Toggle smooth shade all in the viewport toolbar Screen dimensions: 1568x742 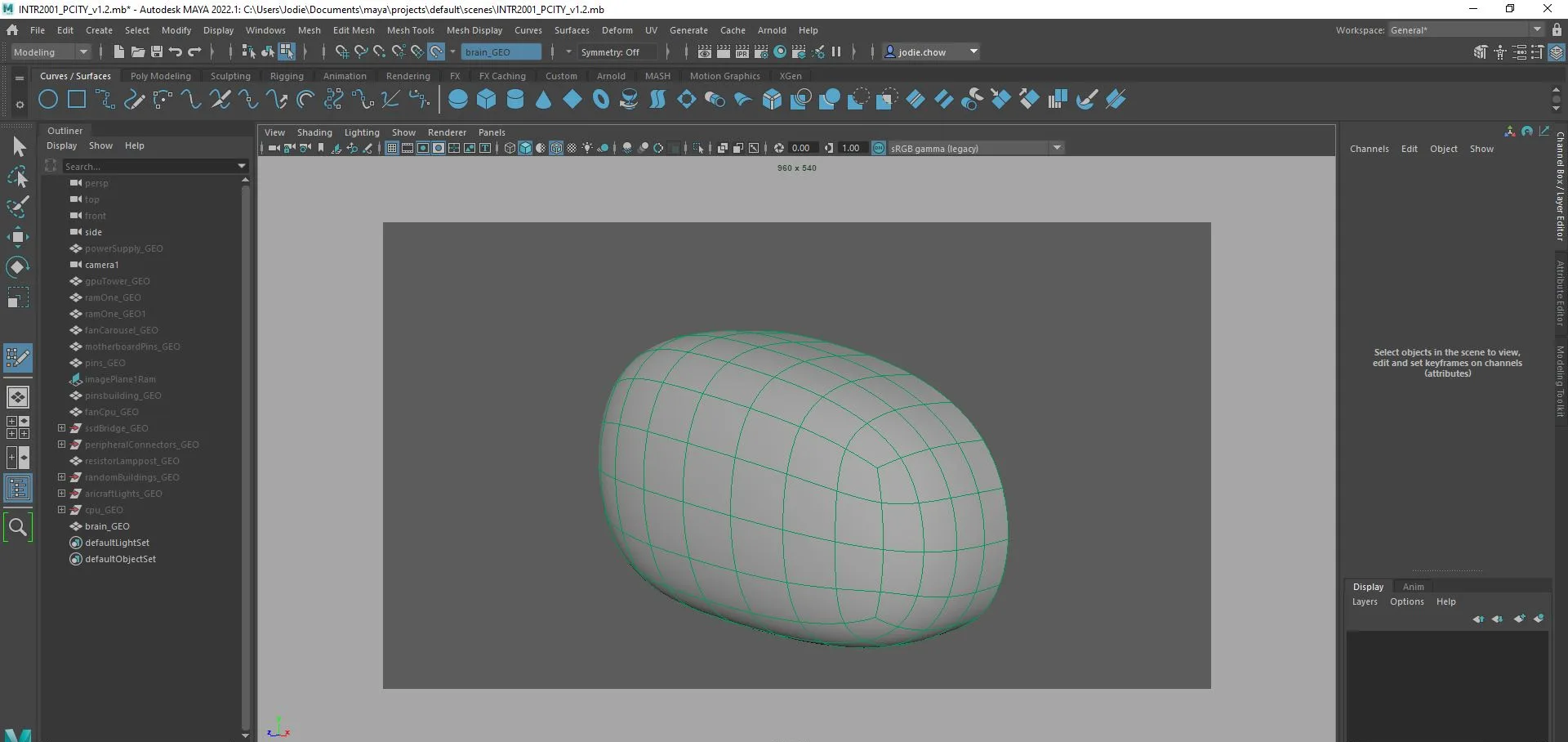coord(525,148)
